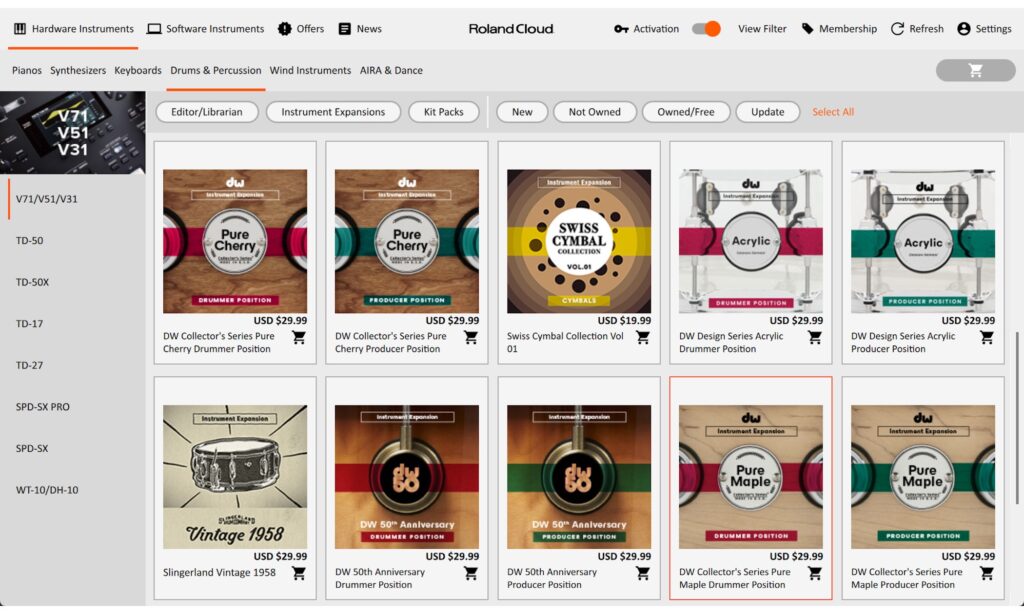The height and width of the screenshot is (614, 1024).
Task: Toggle the Owned/Free filter pill
Action: point(685,112)
